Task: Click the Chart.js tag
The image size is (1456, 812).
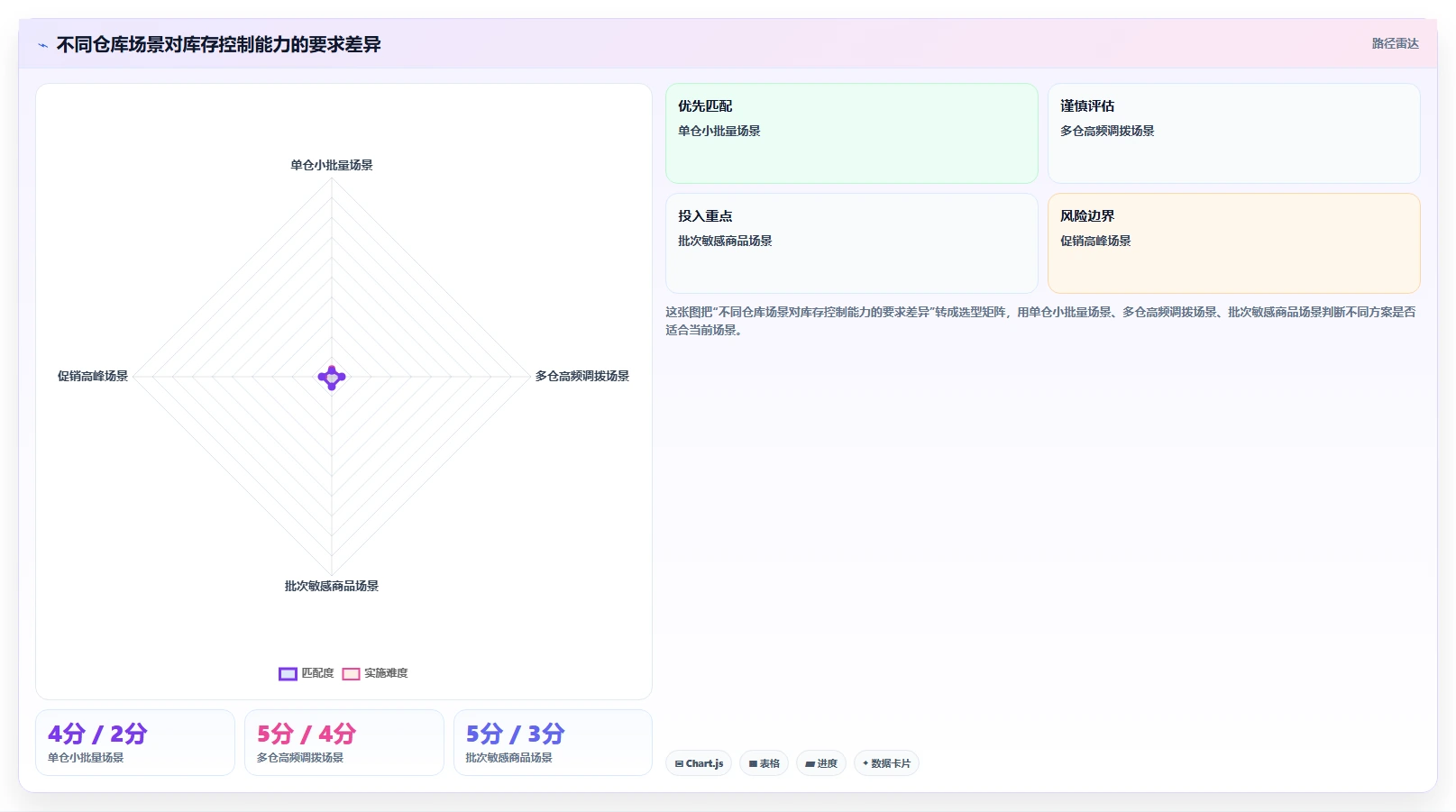Action: pos(699,763)
